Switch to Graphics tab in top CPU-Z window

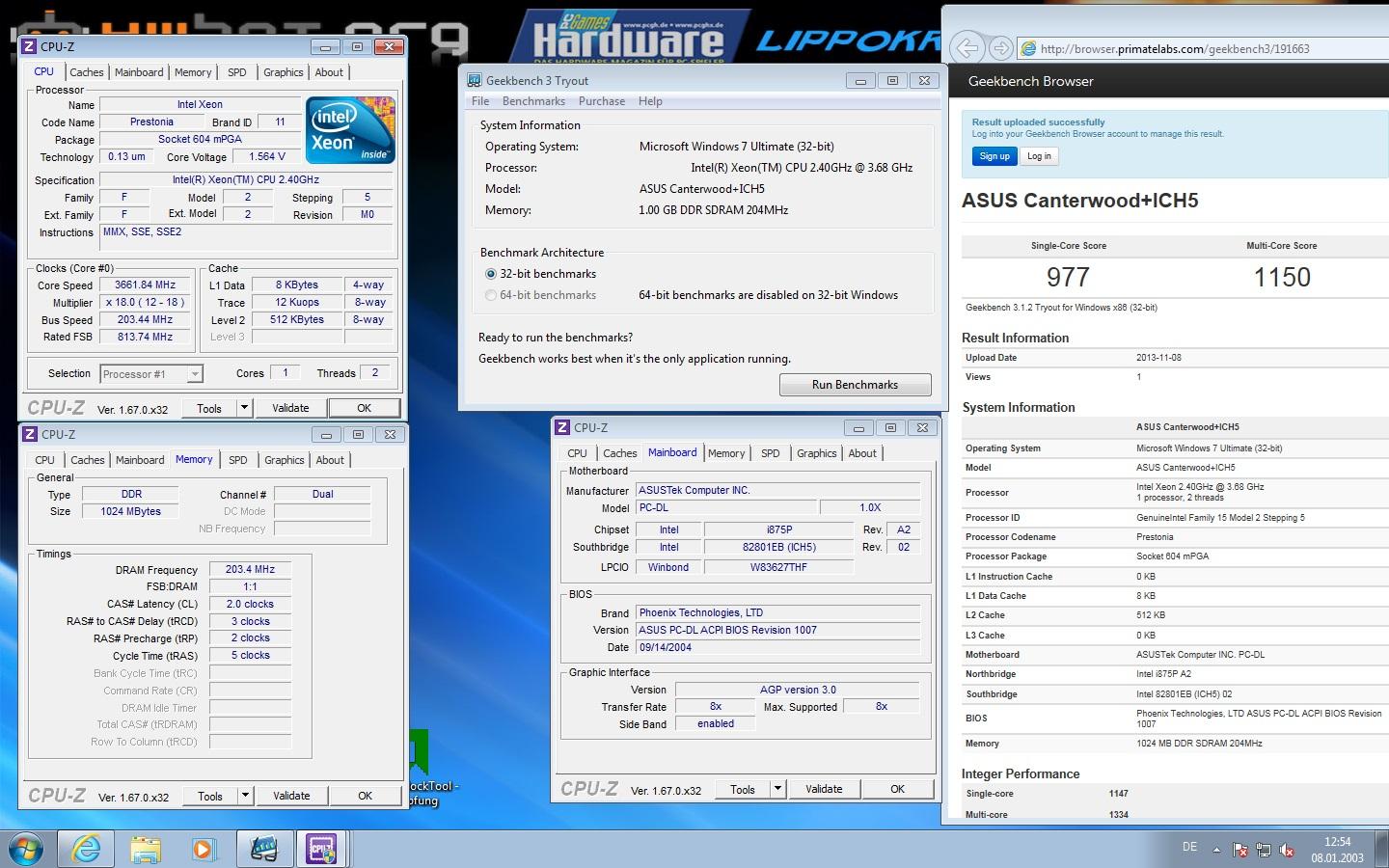point(284,72)
